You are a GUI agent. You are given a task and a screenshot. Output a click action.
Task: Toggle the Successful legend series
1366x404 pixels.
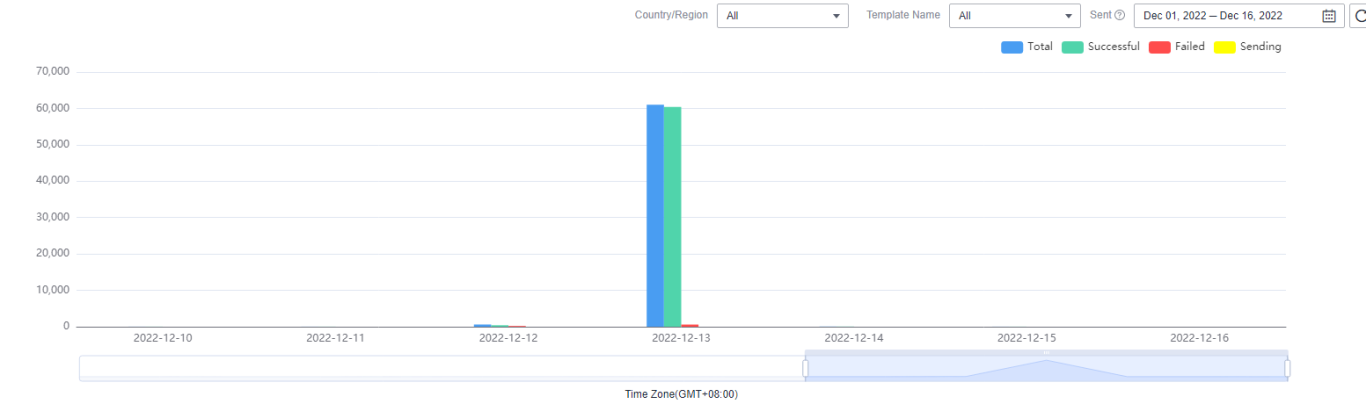pos(1100,47)
